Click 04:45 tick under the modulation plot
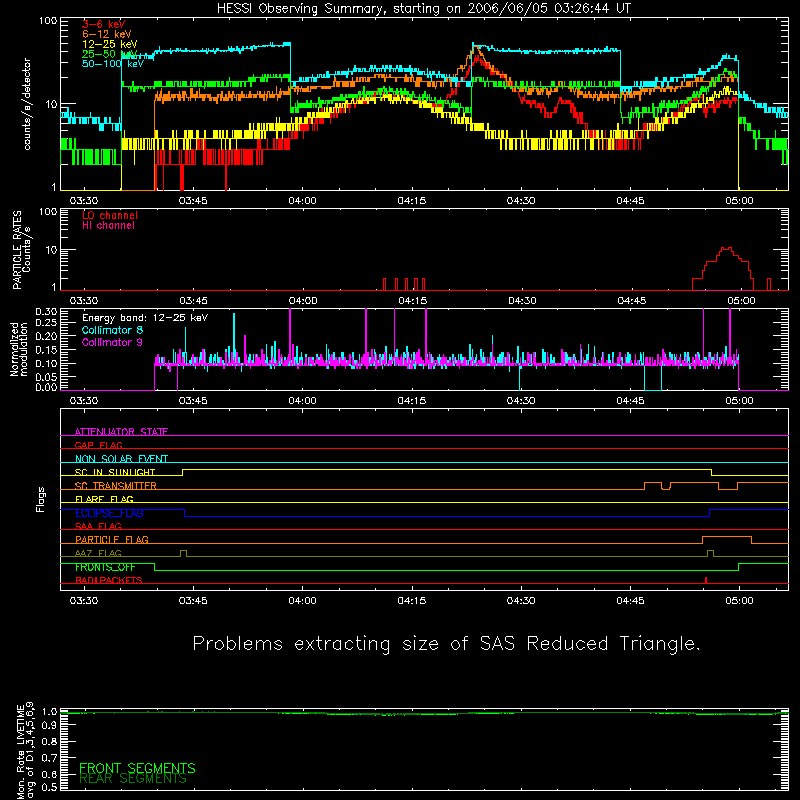Screen dimensions: 800x800 [x=630, y=401]
